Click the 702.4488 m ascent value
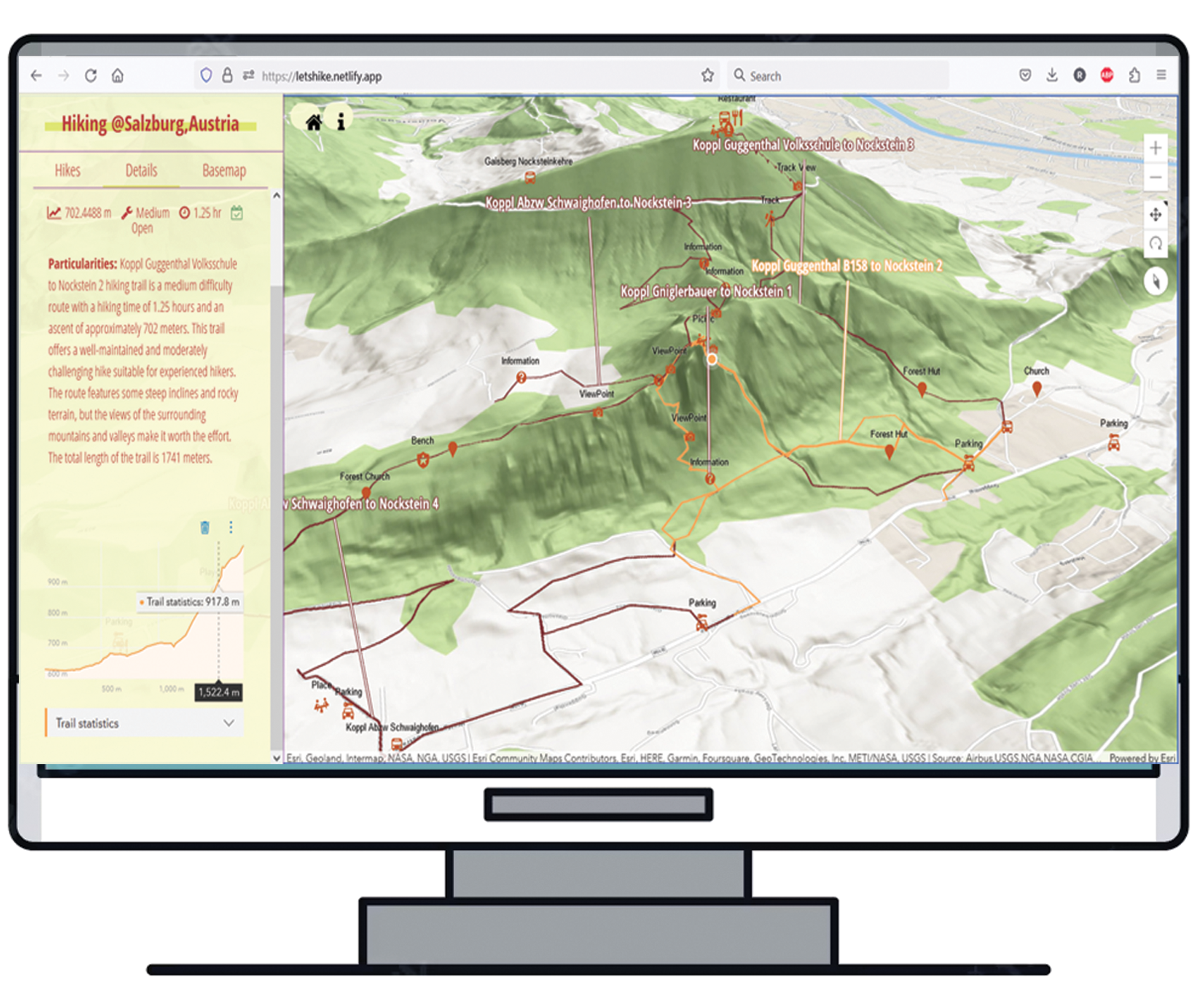 [87, 213]
